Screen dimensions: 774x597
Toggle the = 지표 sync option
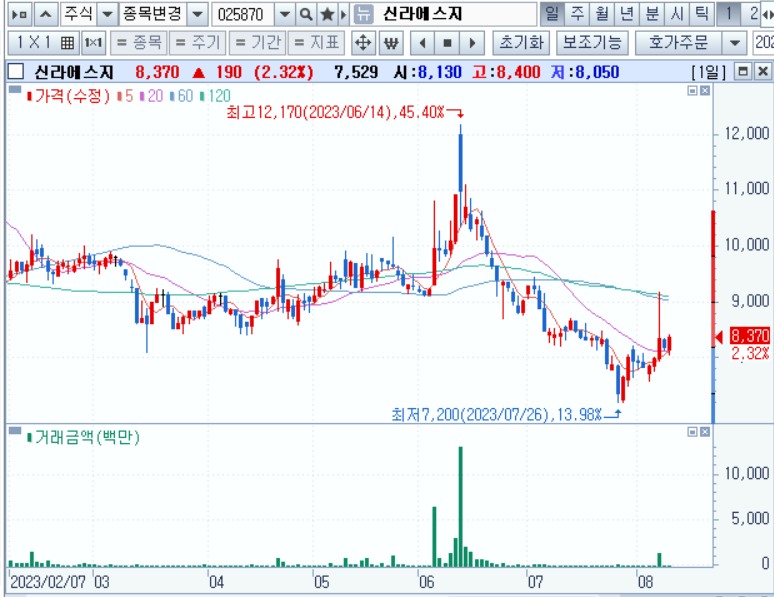click(316, 43)
